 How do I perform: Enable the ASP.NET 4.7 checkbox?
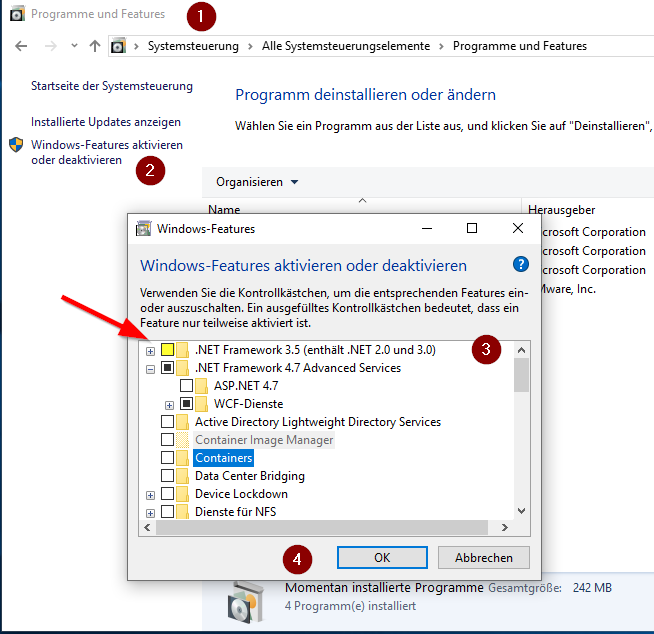click(x=186, y=385)
